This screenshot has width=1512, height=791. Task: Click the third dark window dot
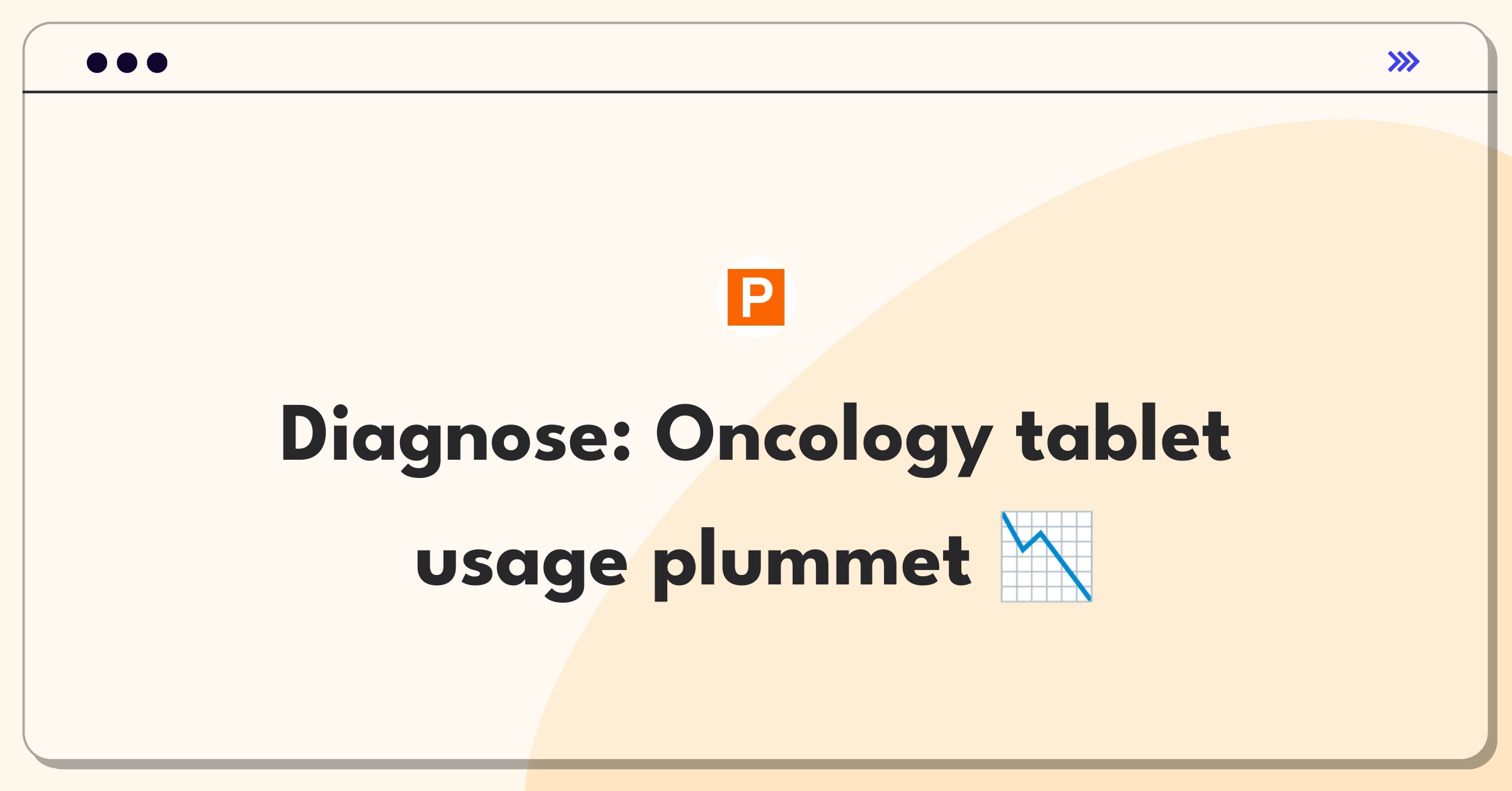(157, 62)
